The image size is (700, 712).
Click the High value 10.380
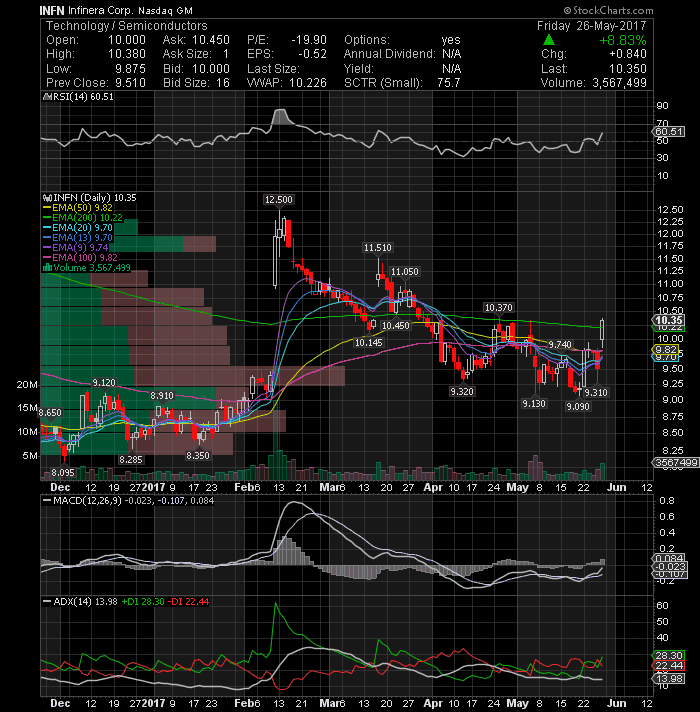coord(127,54)
